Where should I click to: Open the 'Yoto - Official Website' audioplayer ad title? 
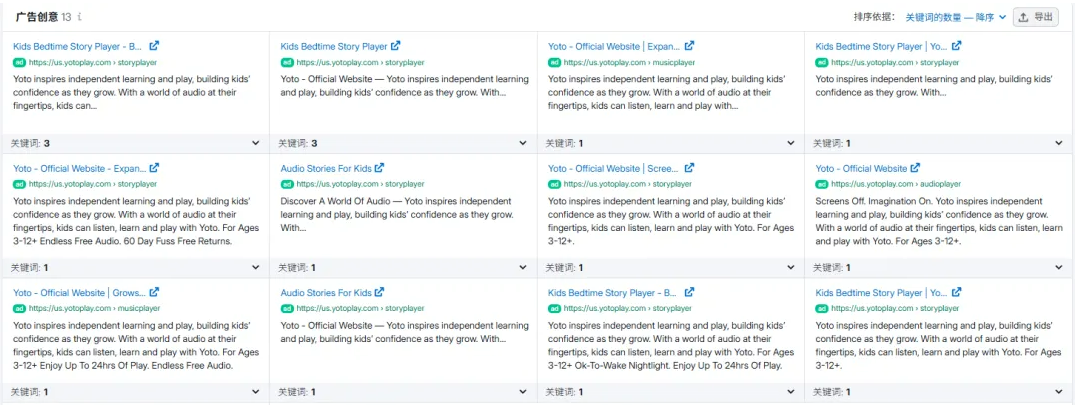[x=861, y=168]
